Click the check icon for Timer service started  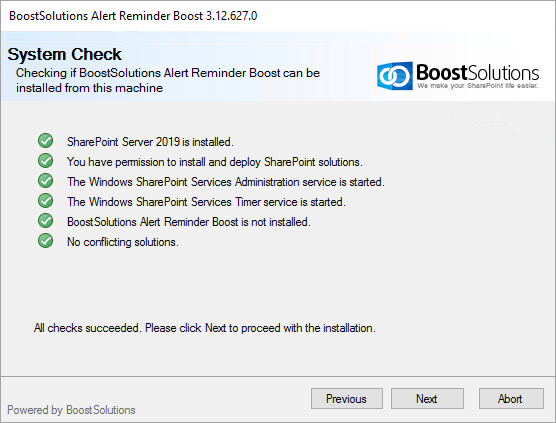(45, 201)
